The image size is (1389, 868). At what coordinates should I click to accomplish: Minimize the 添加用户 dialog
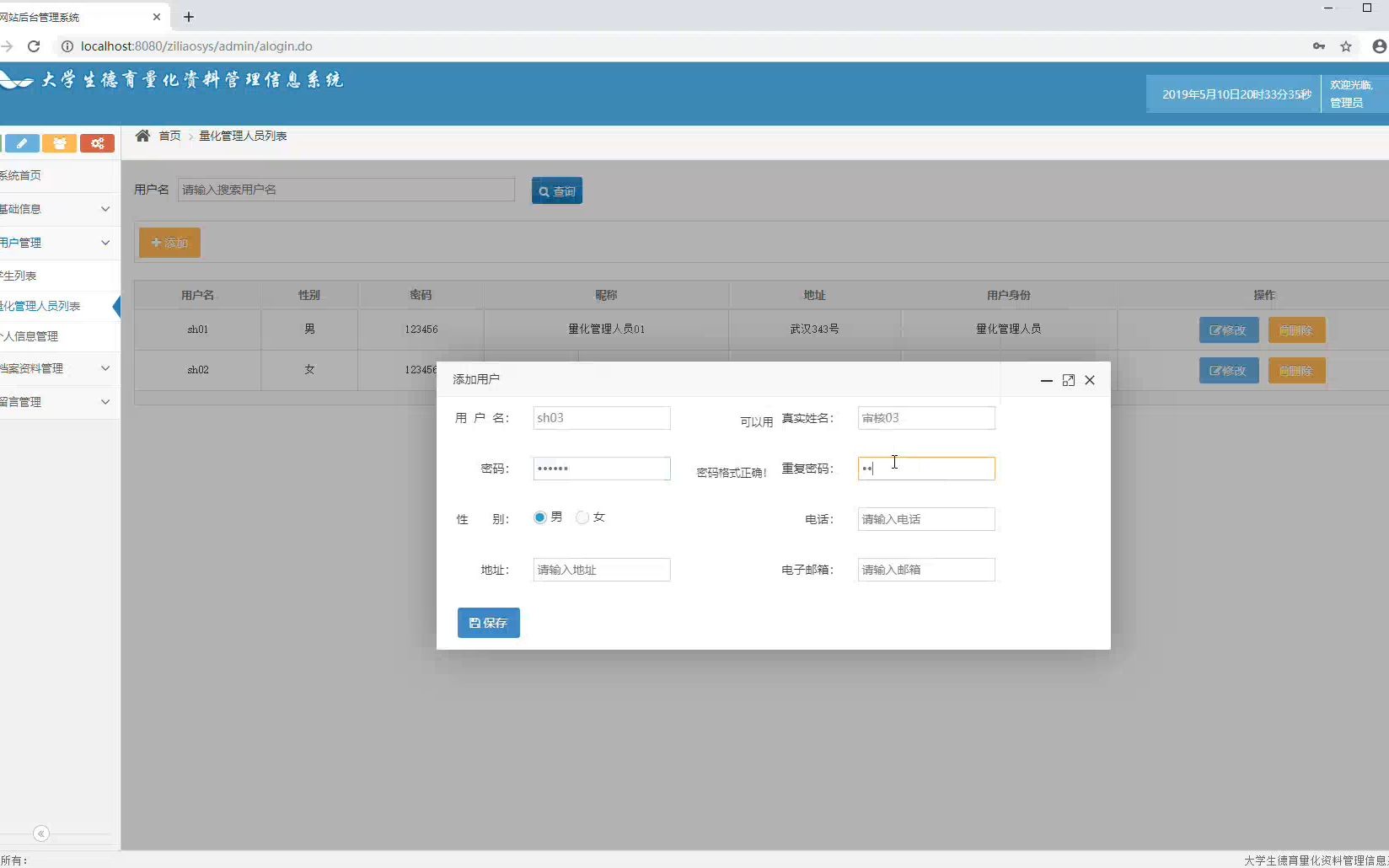pos(1046,380)
